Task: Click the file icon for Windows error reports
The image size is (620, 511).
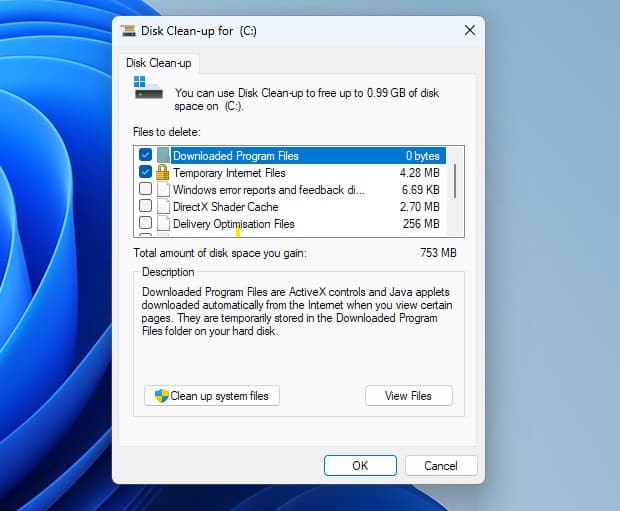Action: click(163, 189)
